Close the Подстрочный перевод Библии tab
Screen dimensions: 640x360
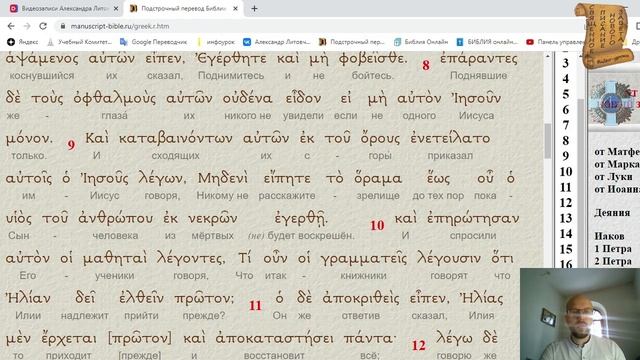pos(236,9)
